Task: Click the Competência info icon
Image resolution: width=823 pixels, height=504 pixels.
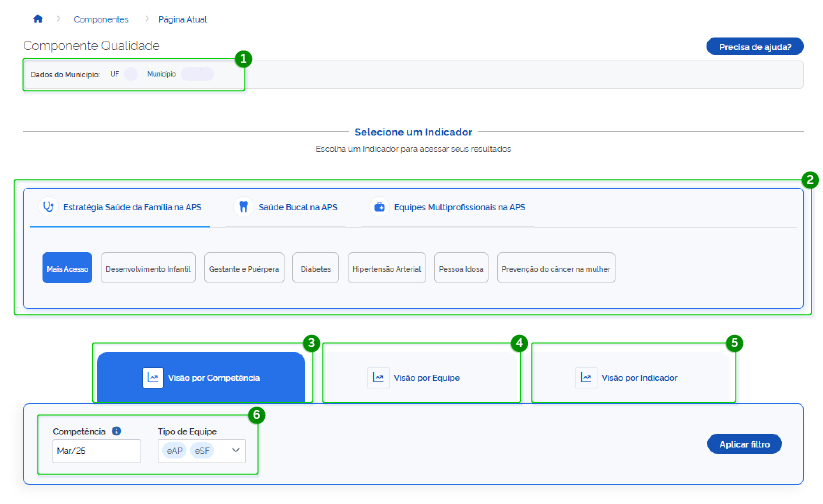Action: pos(116,431)
